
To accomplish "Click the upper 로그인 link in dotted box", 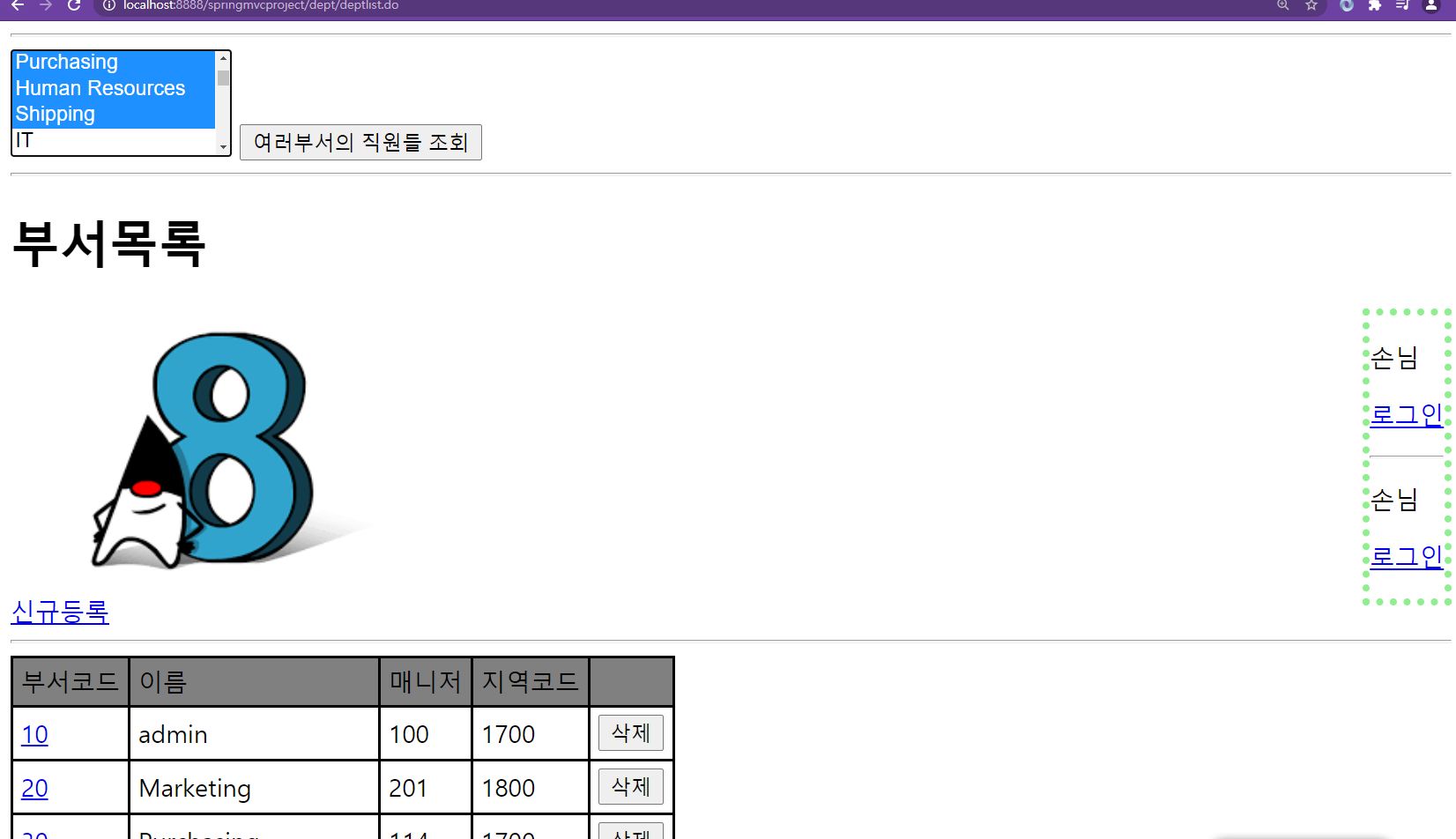I will point(1407,414).
